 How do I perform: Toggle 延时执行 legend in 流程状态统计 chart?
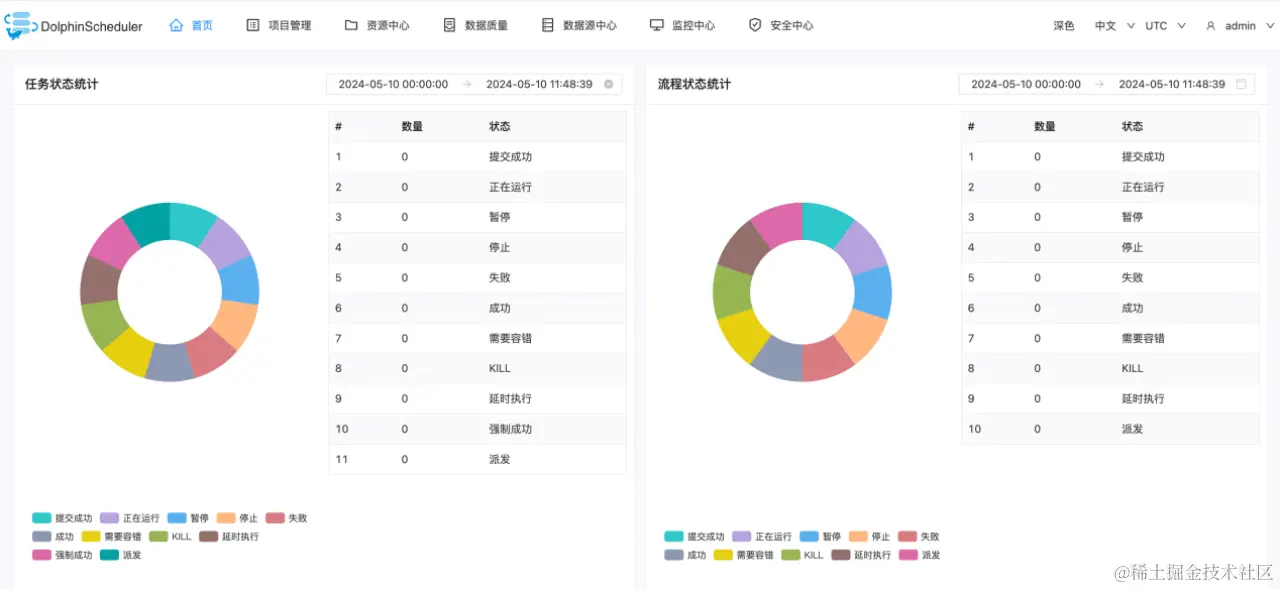click(x=861, y=554)
